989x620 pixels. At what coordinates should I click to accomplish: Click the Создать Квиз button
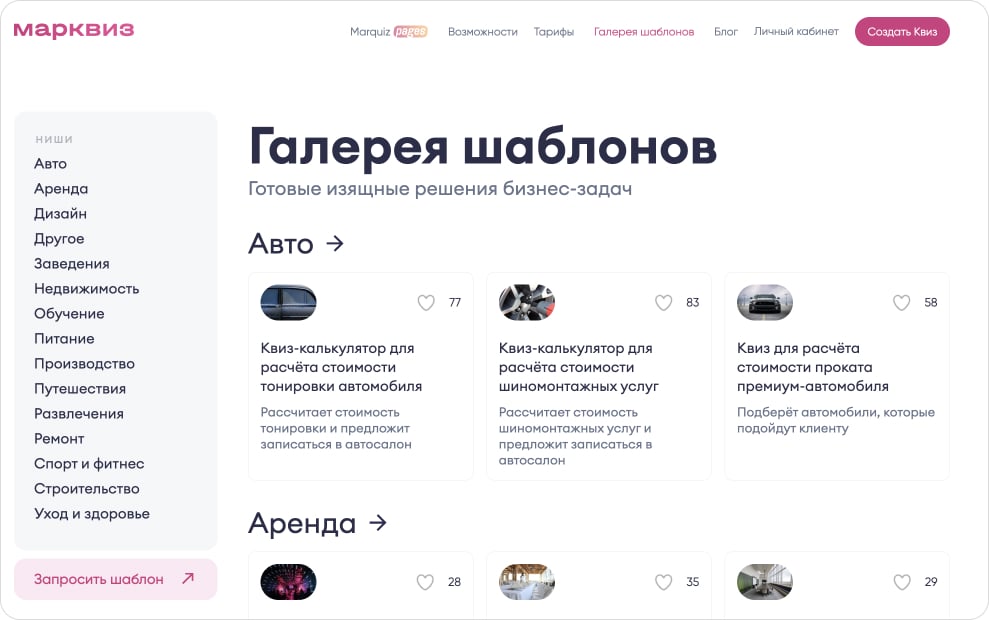pyautogui.click(x=902, y=31)
